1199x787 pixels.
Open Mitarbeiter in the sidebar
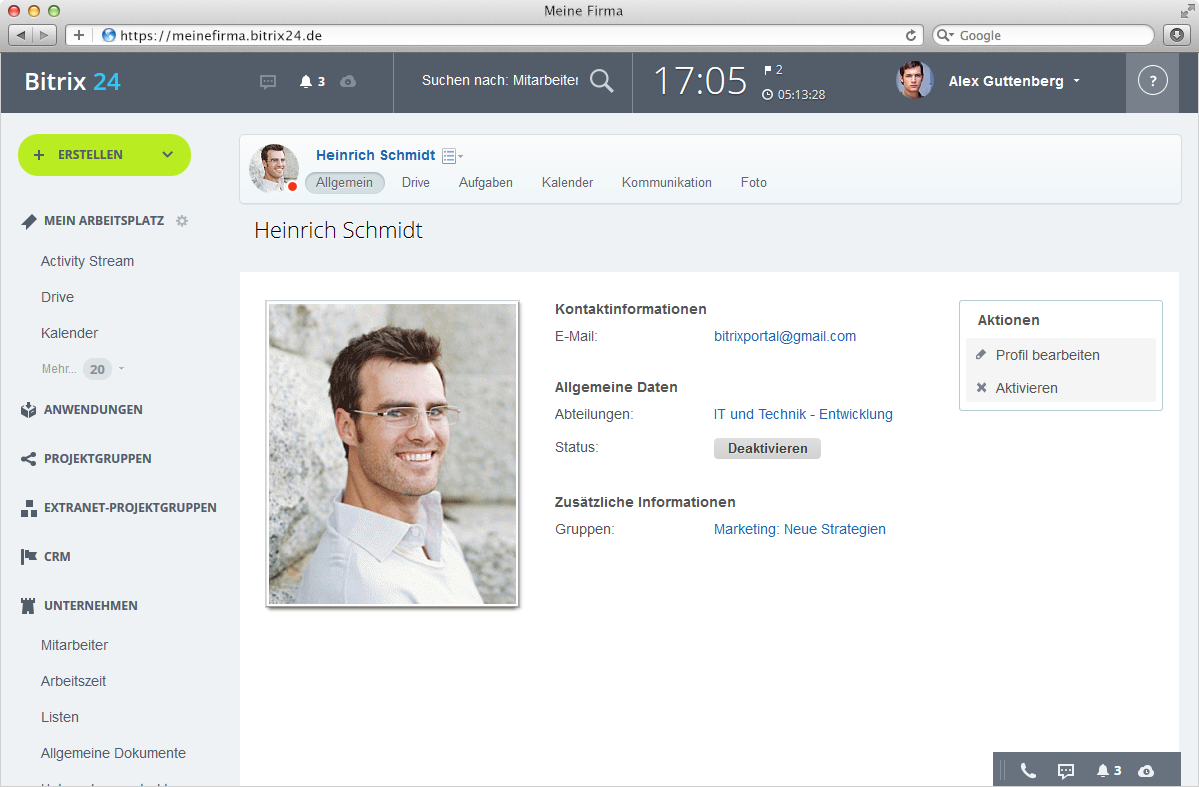click(74, 646)
